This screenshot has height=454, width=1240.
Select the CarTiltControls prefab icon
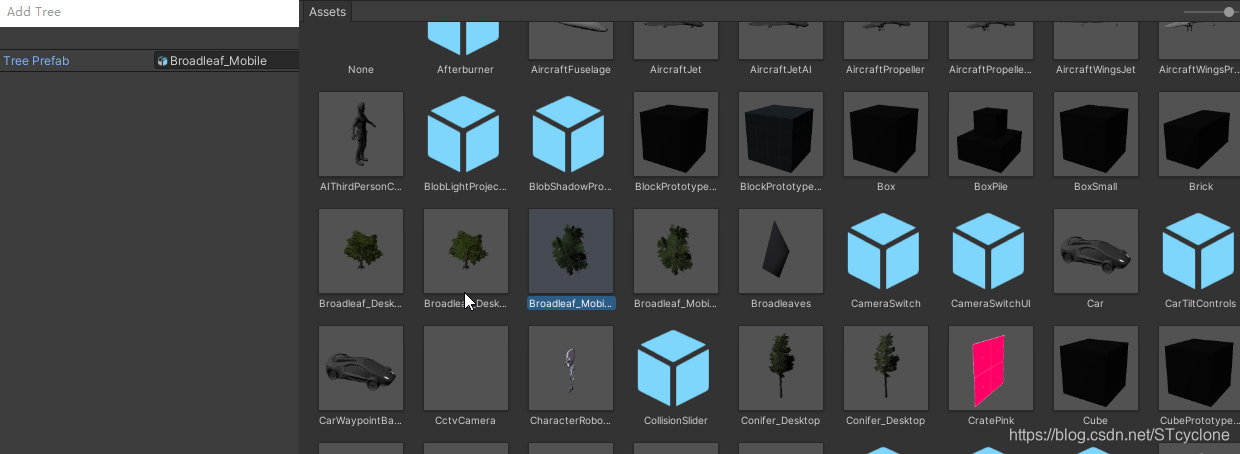click(1200, 251)
